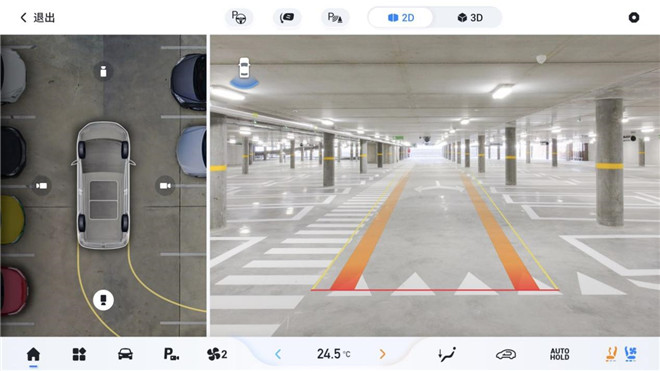Decrease temperature with left arrow
The width and height of the screenshot is (660, 371).
tap(278, 354)
